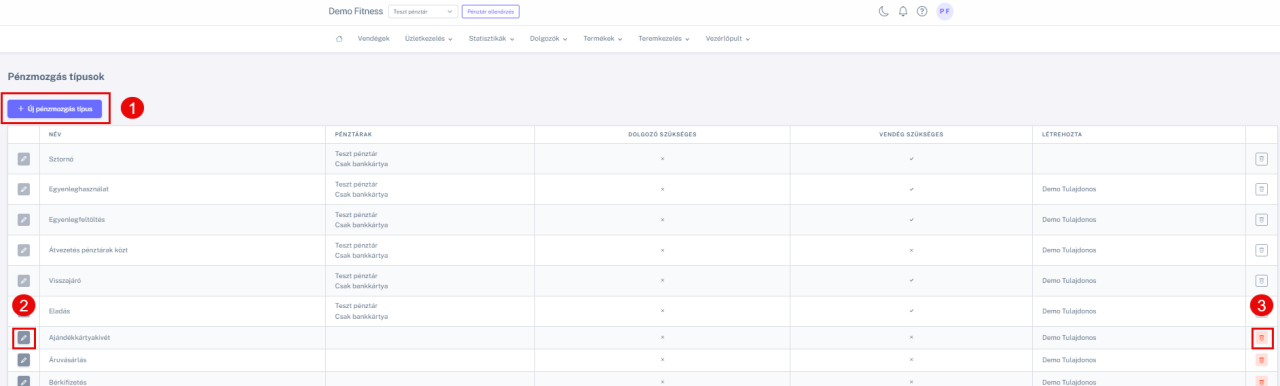
Task: Click the Új pénzmozgás típus button
Action: point(55,108)
